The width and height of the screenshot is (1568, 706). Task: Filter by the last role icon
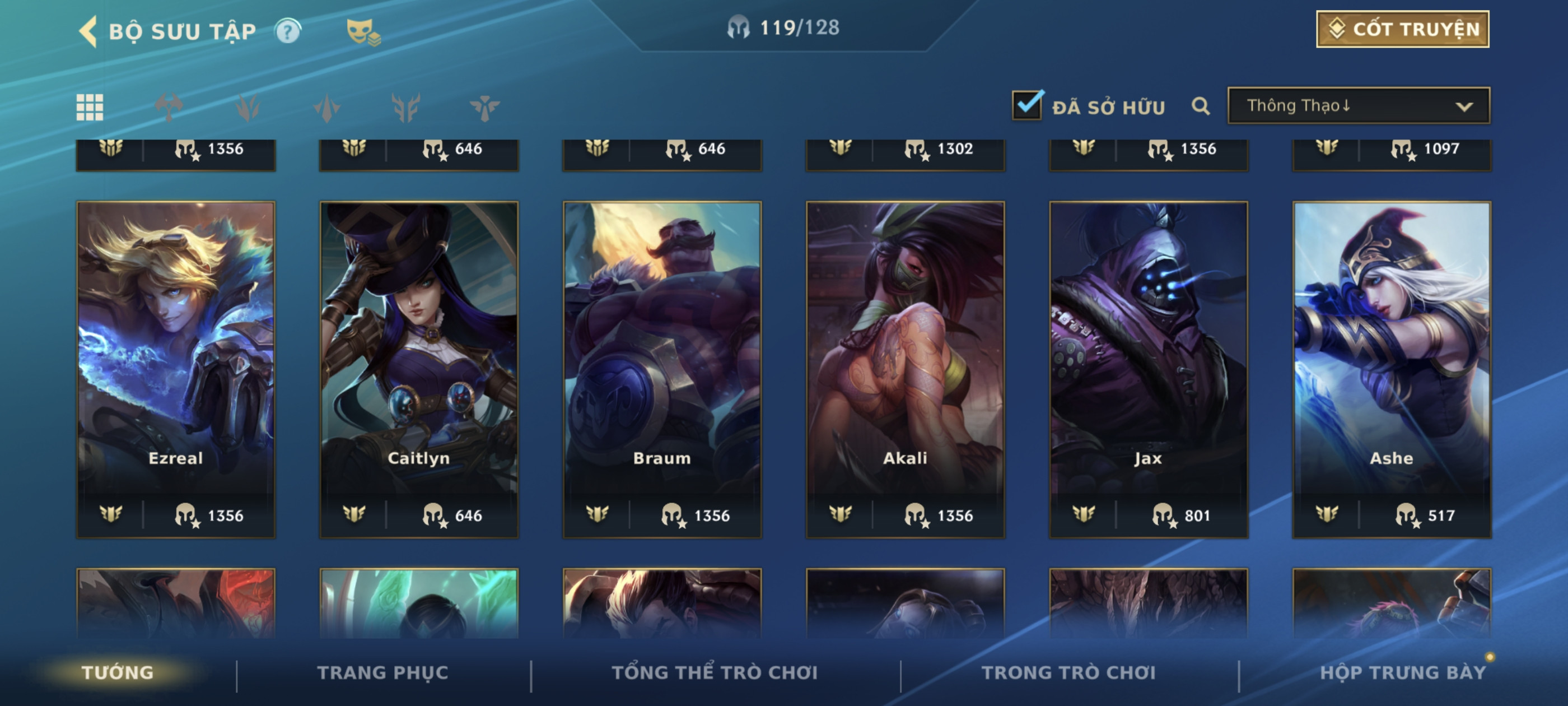pyautogui.click(x=484, y=108)
